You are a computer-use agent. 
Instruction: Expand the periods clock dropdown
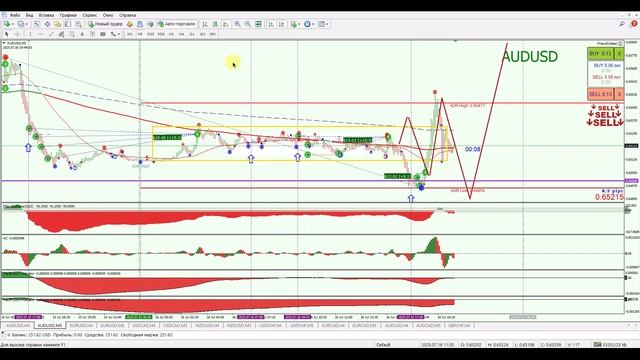tap(313, 24)
